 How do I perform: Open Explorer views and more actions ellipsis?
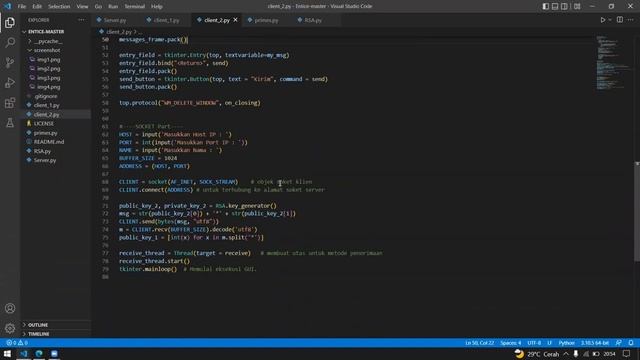coord(82,20)
